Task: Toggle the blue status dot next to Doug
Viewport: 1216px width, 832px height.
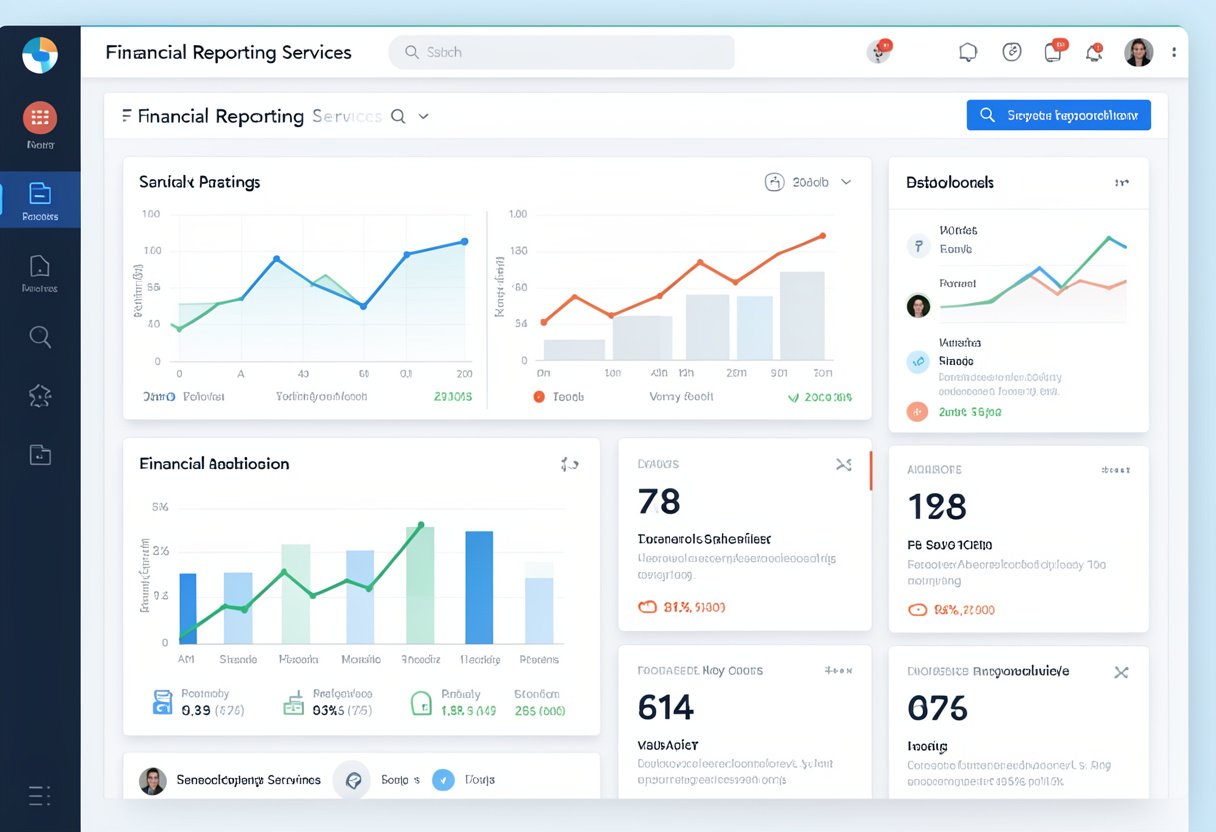Action: click(x=443, y=779)
